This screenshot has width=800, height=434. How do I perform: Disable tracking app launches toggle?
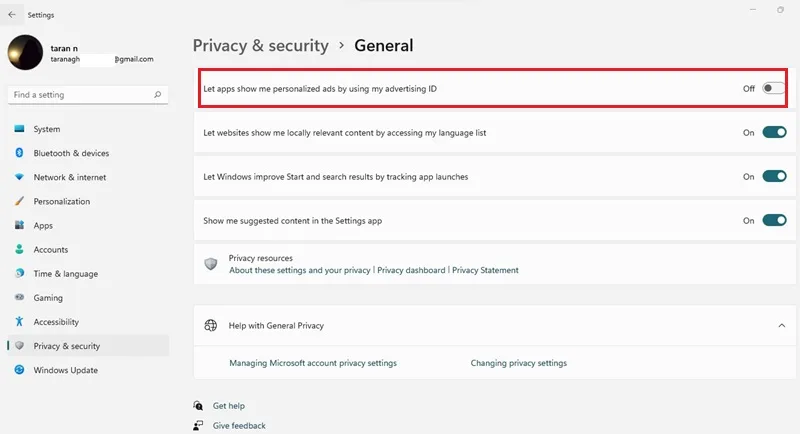click(x=774, y=176)
